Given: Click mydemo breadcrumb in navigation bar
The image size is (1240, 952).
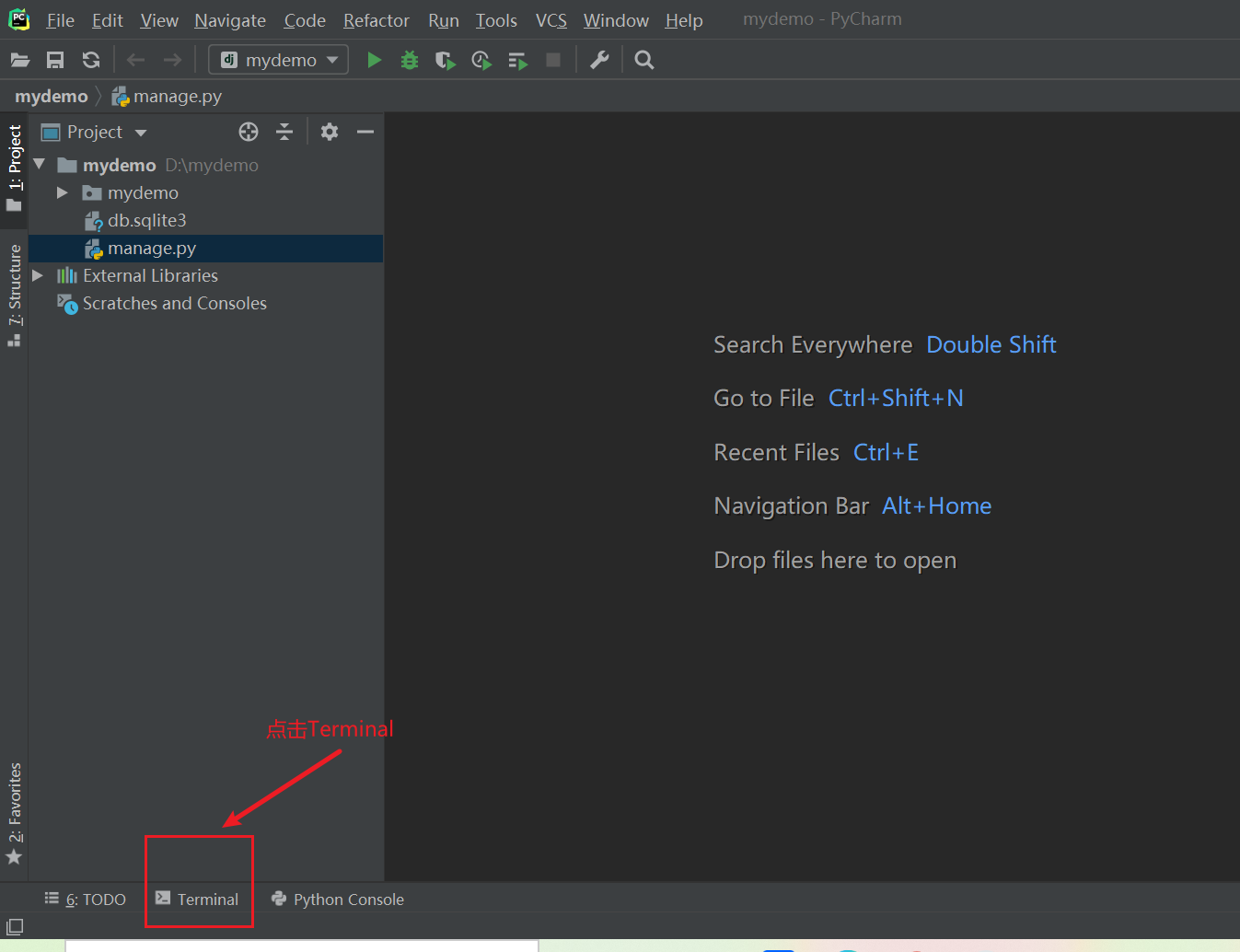Looking at the screenshot, I should [x=52, y=96].
